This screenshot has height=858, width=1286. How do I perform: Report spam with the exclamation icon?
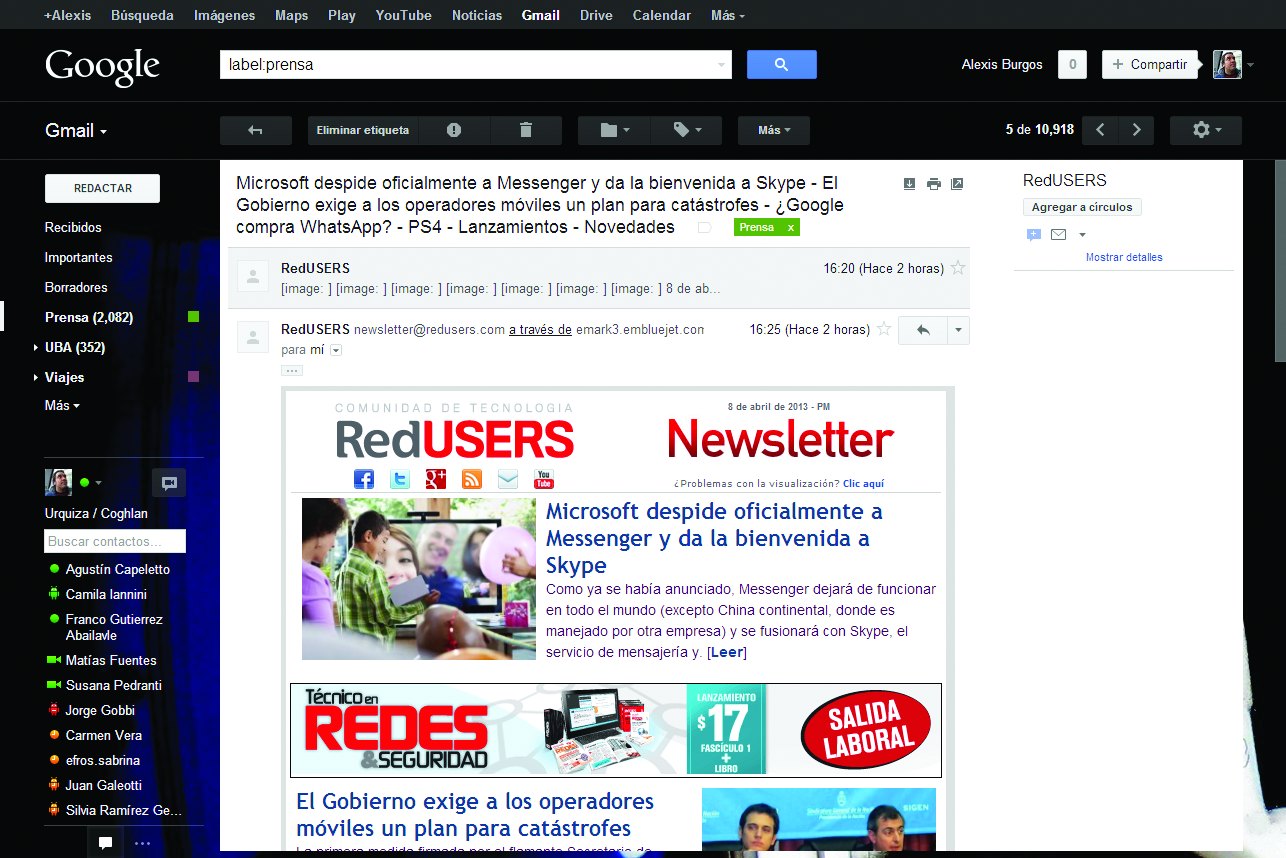click(454, 130)
